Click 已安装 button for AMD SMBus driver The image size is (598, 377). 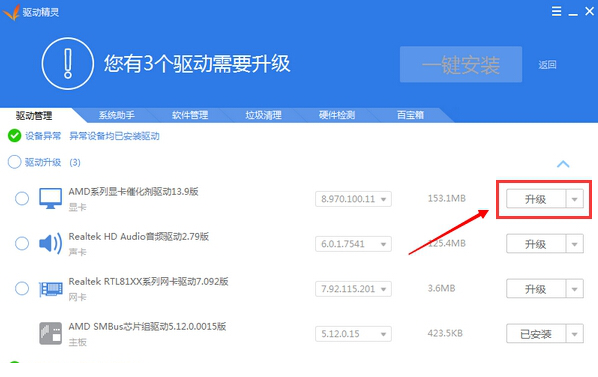coord(536,334)
